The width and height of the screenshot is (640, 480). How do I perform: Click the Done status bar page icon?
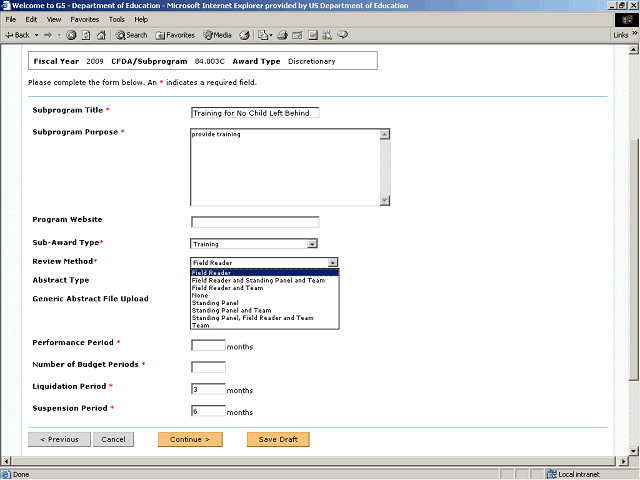point(6,474)
